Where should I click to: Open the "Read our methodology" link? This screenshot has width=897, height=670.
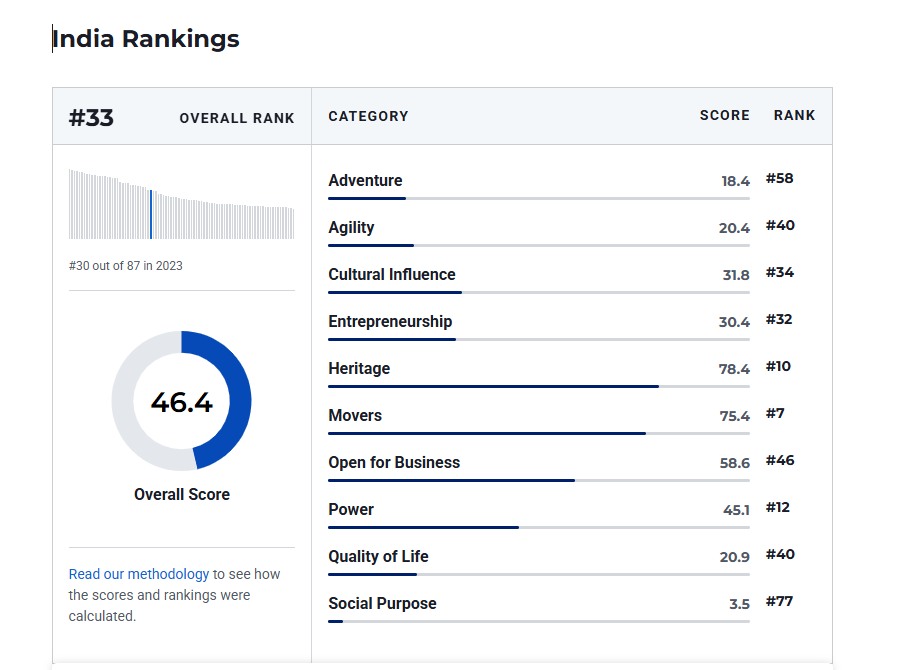click(138, 574)
